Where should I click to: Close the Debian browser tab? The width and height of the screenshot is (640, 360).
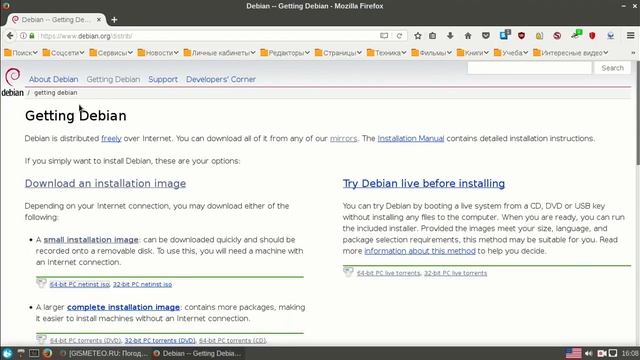(99, 20)
